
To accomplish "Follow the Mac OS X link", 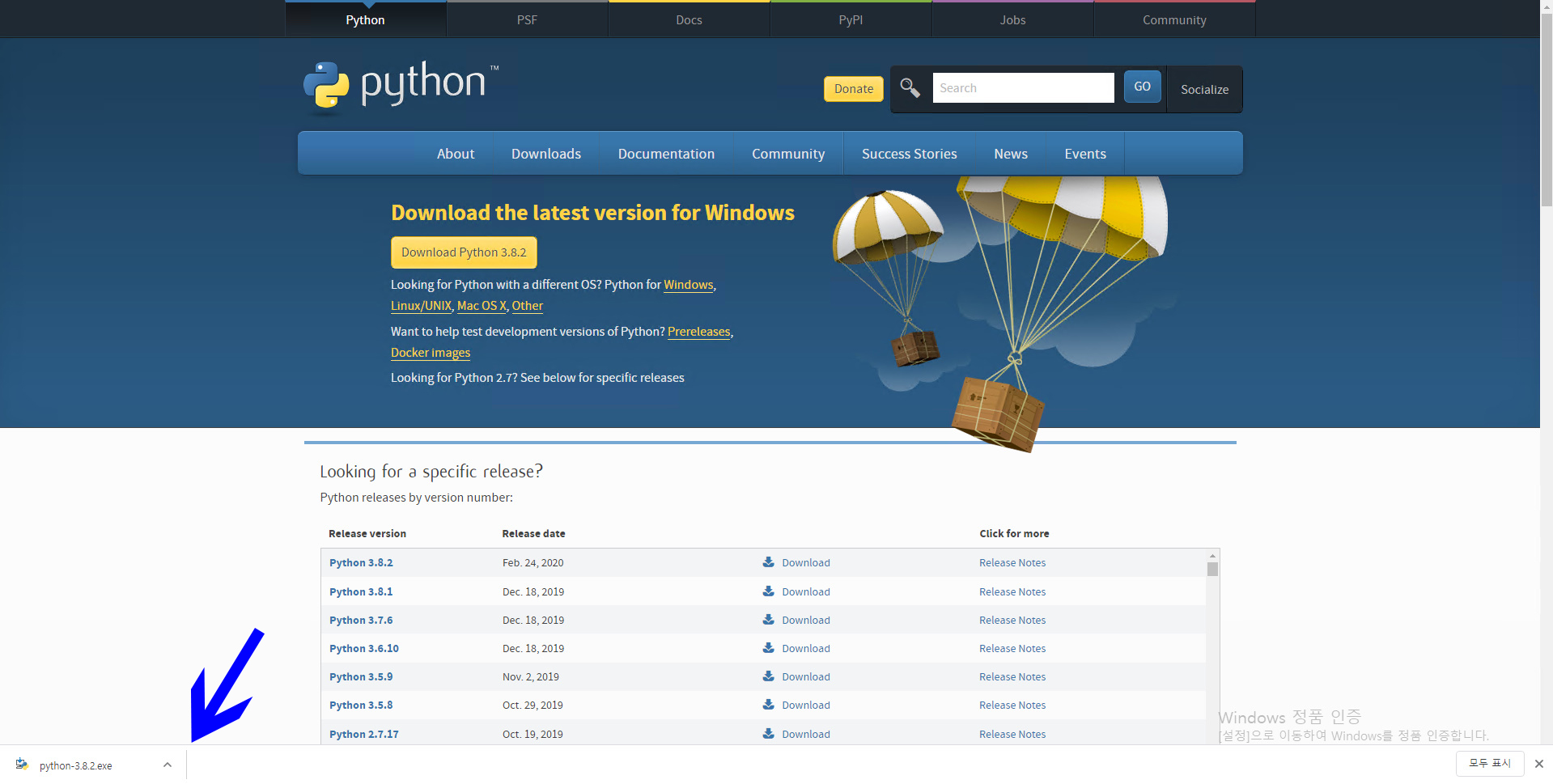I will pyautogui.click(x=482, y=306).
